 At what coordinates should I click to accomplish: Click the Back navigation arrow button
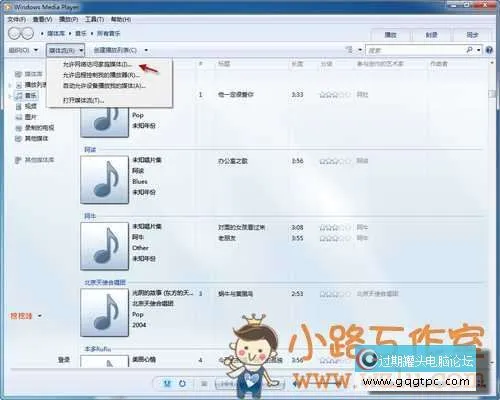click(15, 33)
